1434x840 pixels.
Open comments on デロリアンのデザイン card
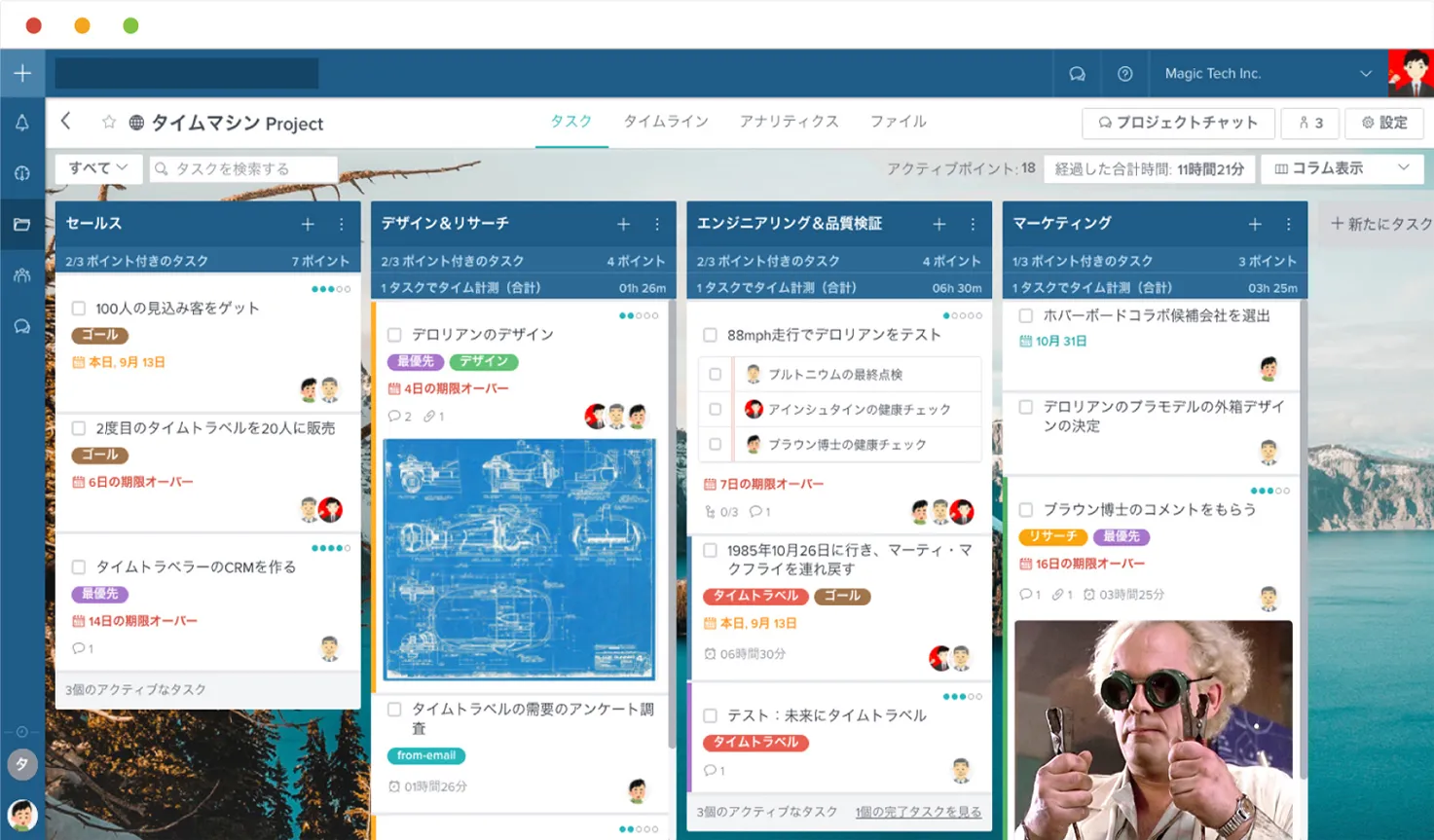point(399,416)
